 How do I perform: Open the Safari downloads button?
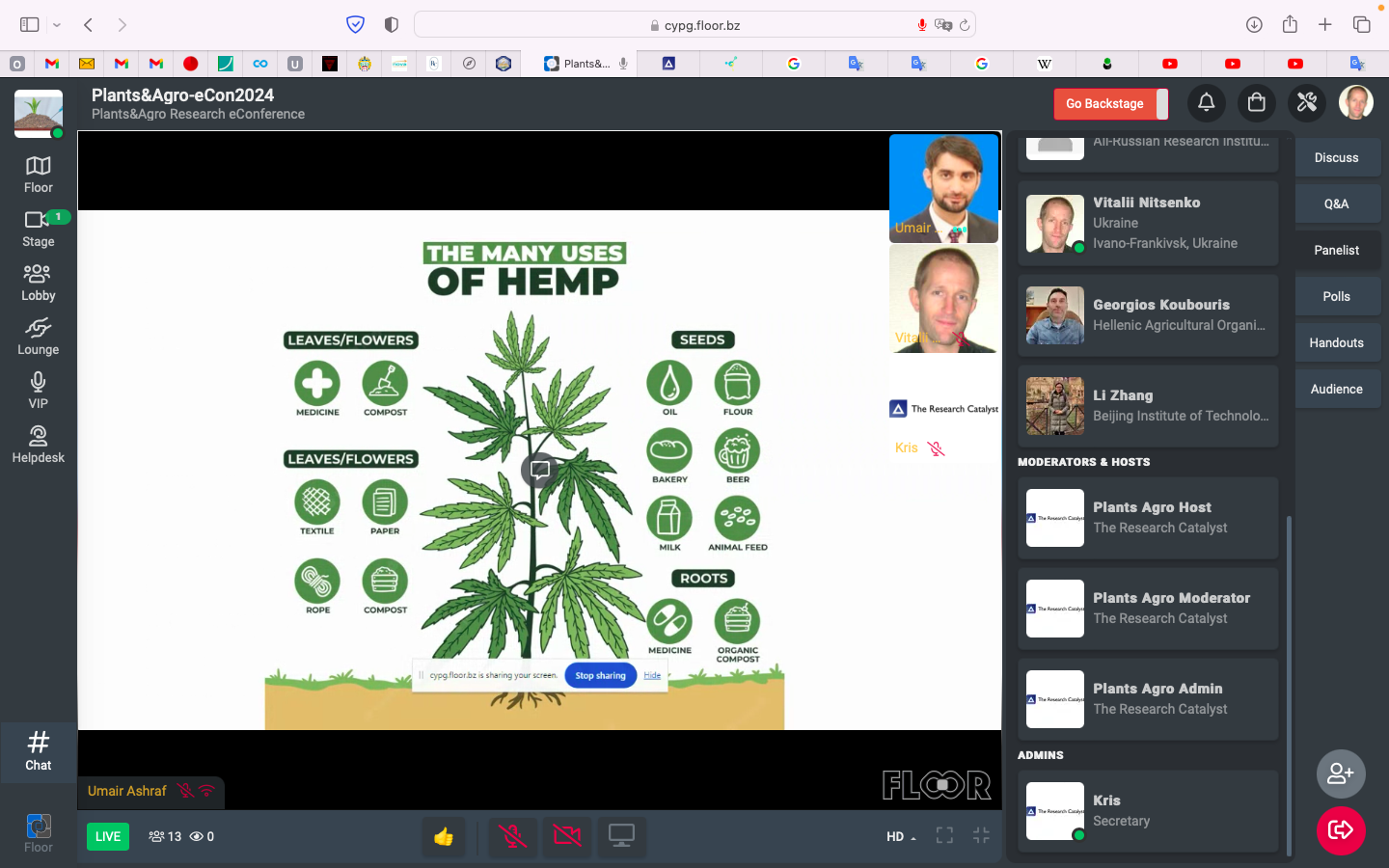click(1254, 25)
